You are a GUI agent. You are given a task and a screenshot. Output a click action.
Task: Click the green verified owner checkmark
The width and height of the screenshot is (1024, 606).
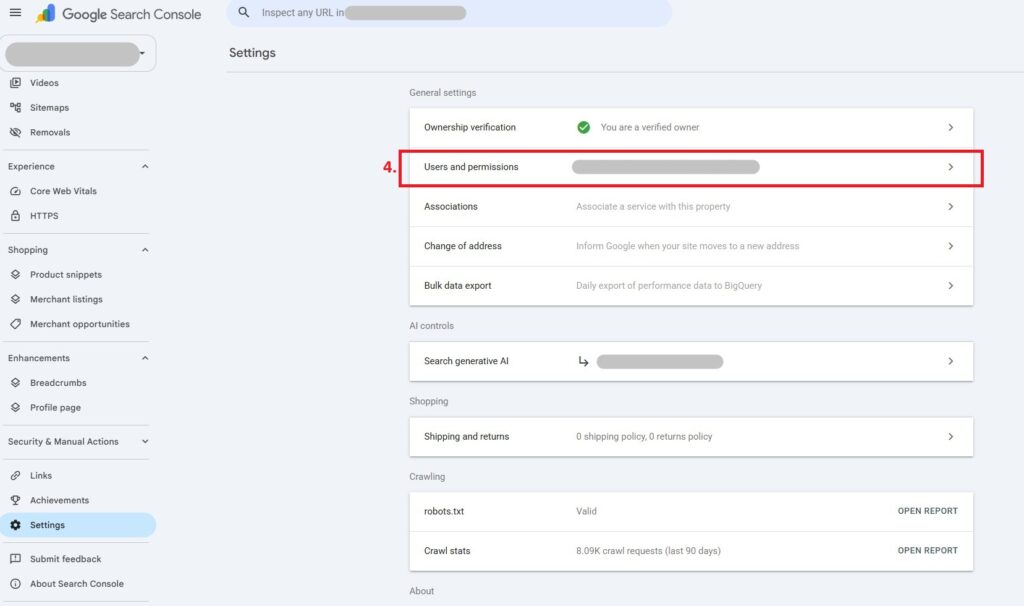(x=584, y=127)
